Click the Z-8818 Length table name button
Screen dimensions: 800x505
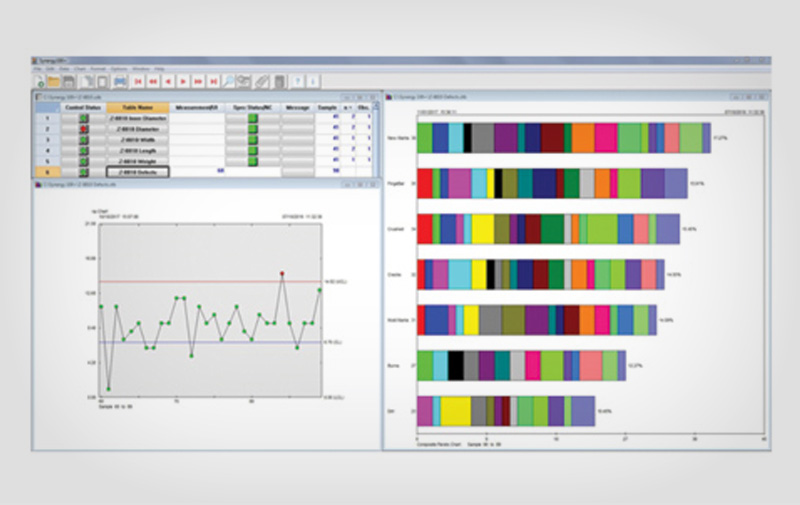tap(138, 150)
